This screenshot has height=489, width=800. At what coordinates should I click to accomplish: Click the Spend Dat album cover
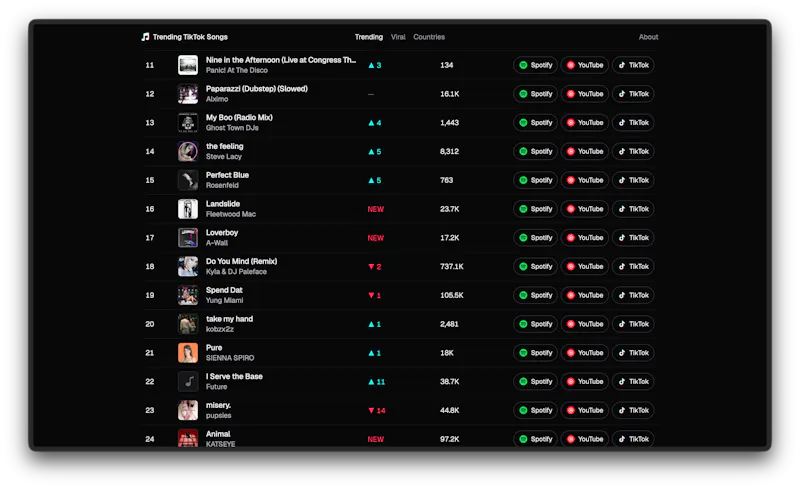(x=188, y=295)
